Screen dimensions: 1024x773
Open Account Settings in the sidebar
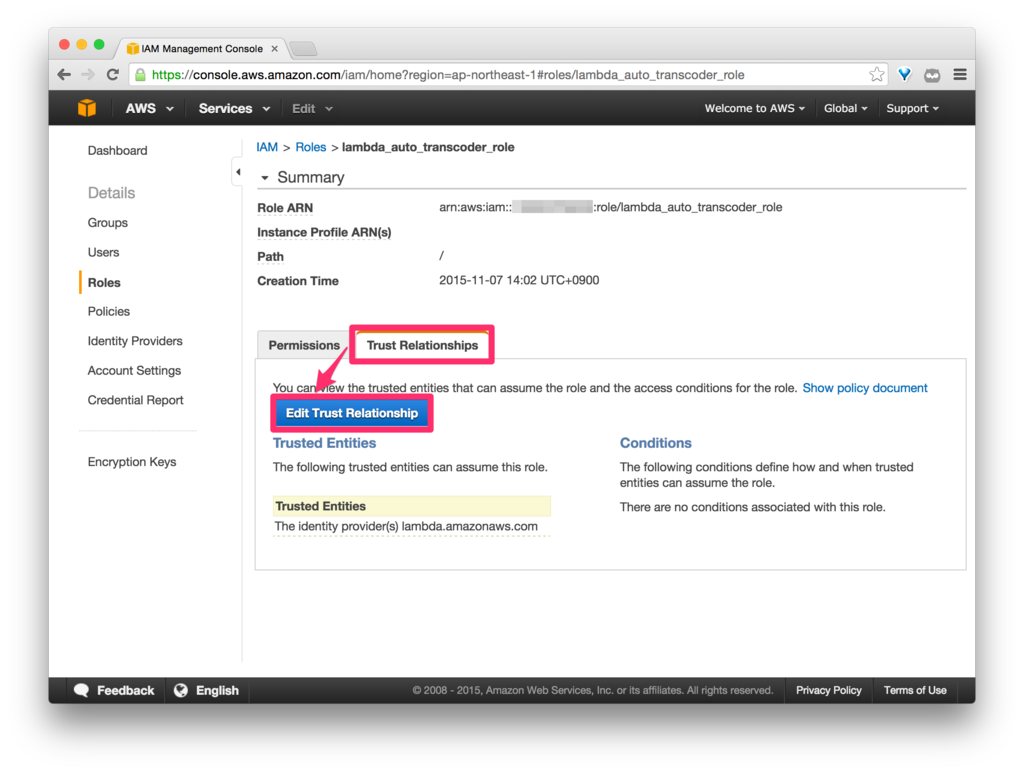point(134,370)
